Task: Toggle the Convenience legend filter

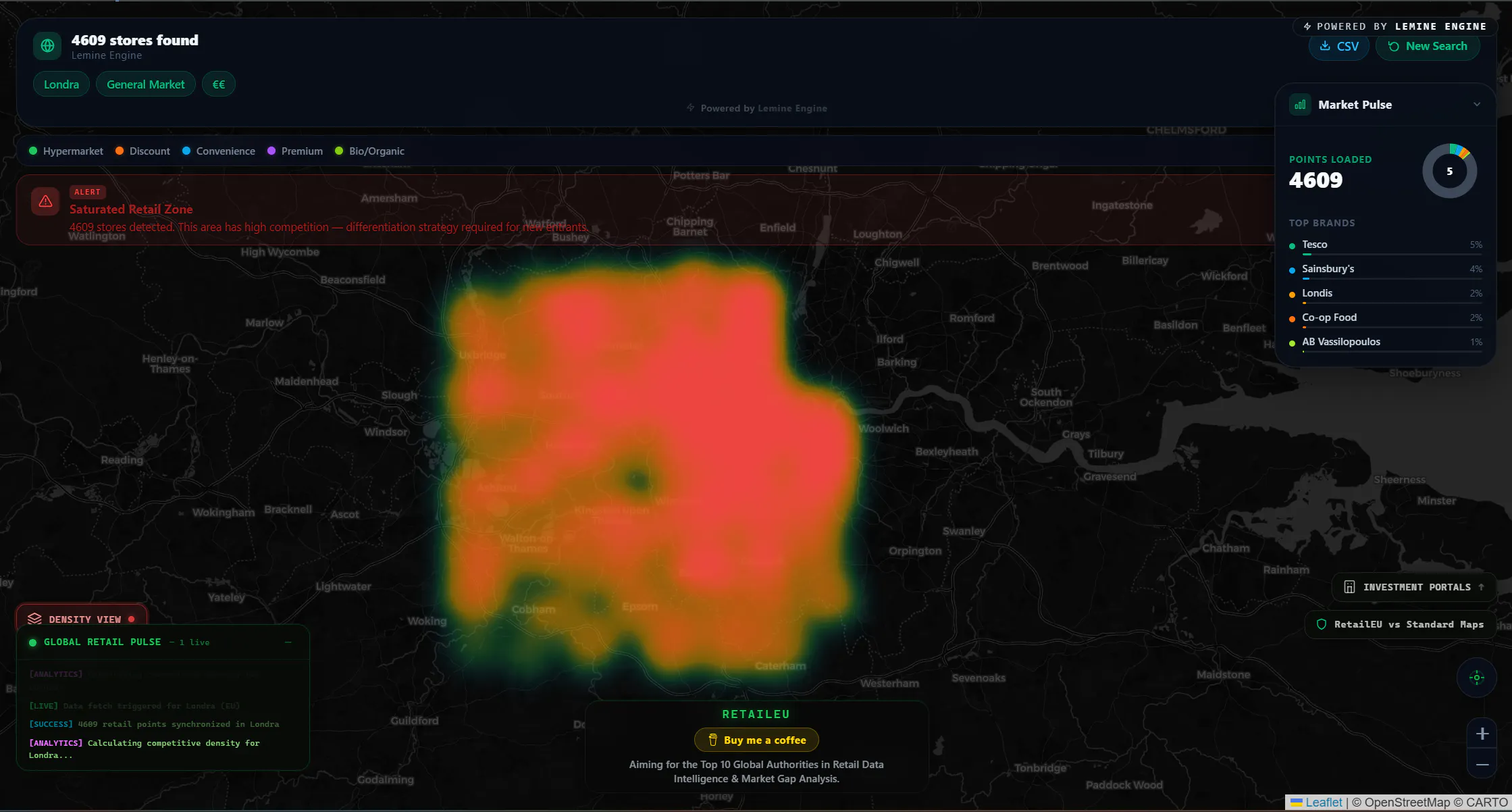Action: [219, 151]
